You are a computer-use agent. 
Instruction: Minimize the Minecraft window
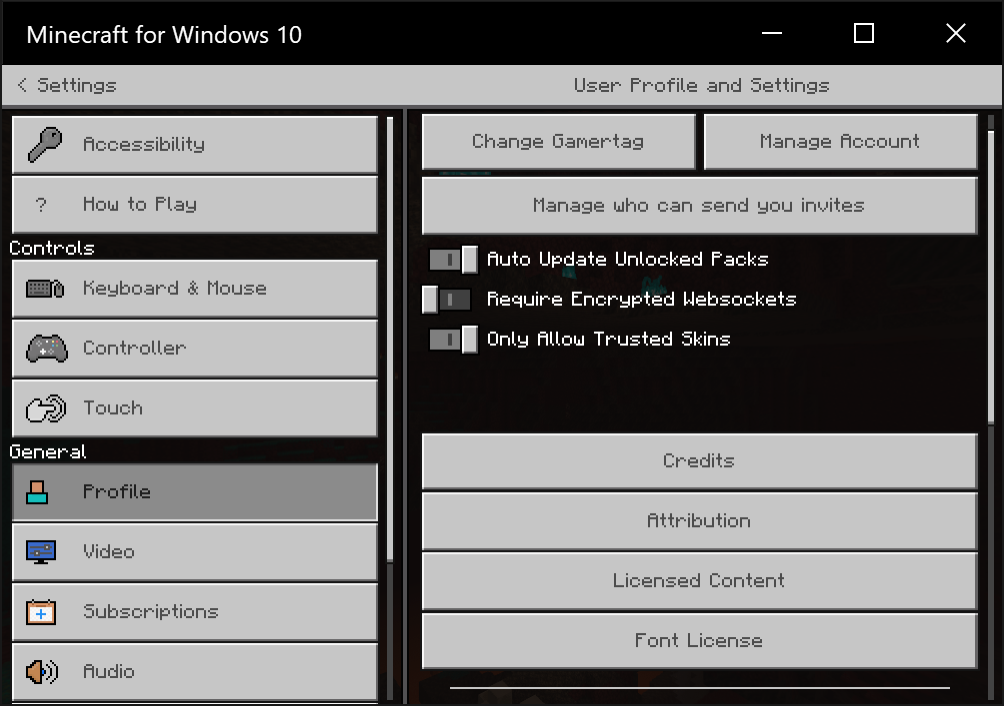[772, 33]
